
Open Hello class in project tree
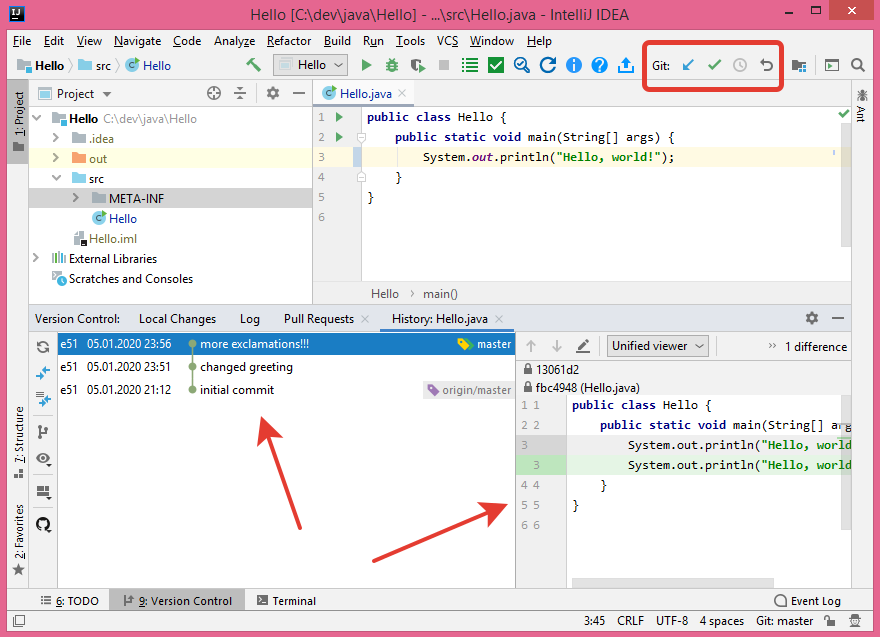click(123, 218)
